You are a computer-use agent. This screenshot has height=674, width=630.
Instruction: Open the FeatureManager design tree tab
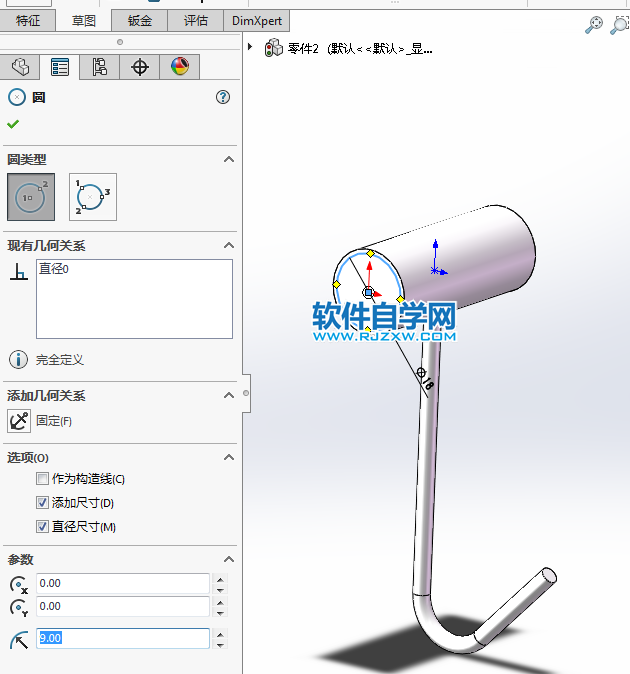pos(20,67)
